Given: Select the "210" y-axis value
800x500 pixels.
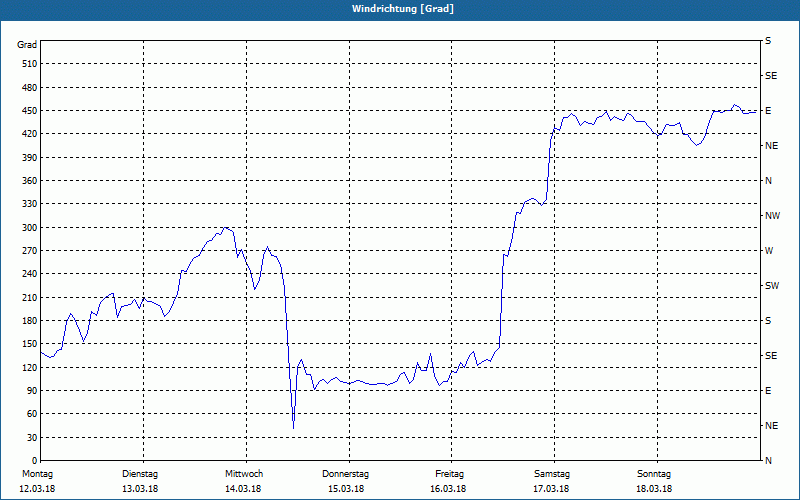Looking at the screenshot, I should click(x=30, y=297).
